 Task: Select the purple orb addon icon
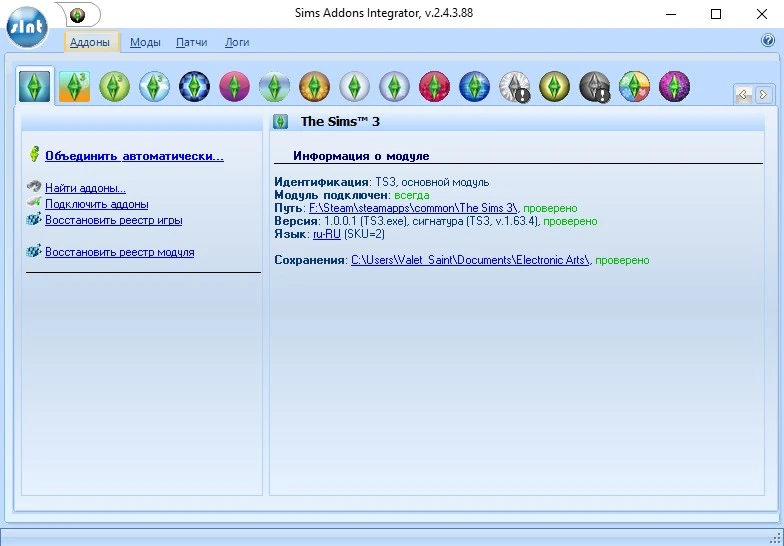674,86
